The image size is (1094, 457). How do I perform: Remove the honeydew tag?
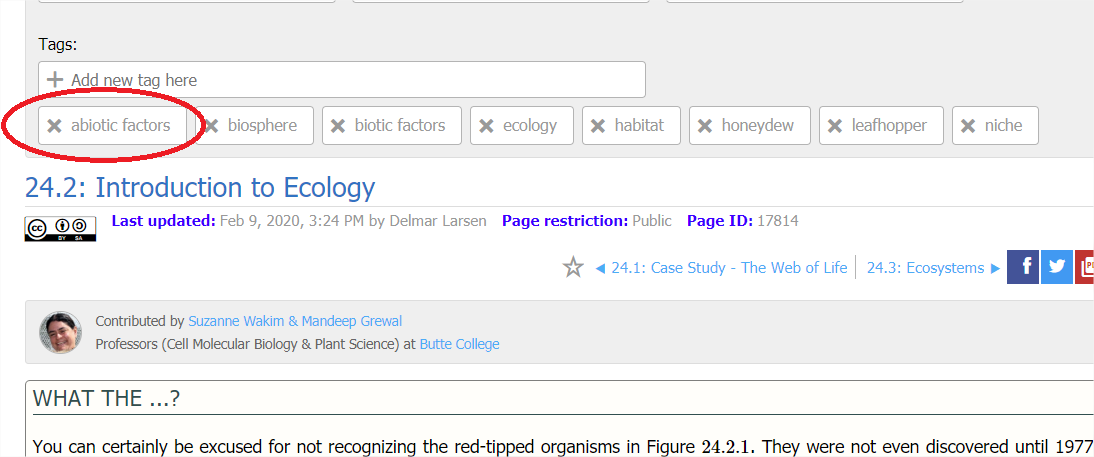[705, 126]
